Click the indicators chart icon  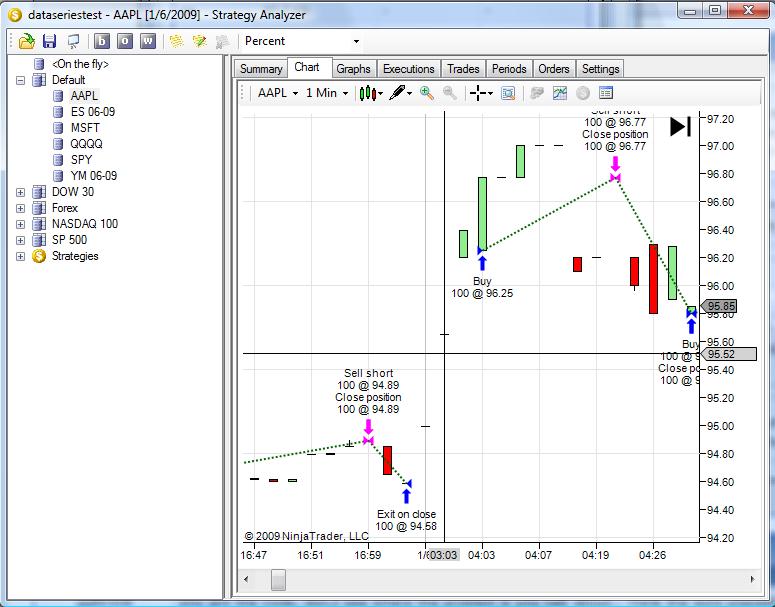point(560,93)
